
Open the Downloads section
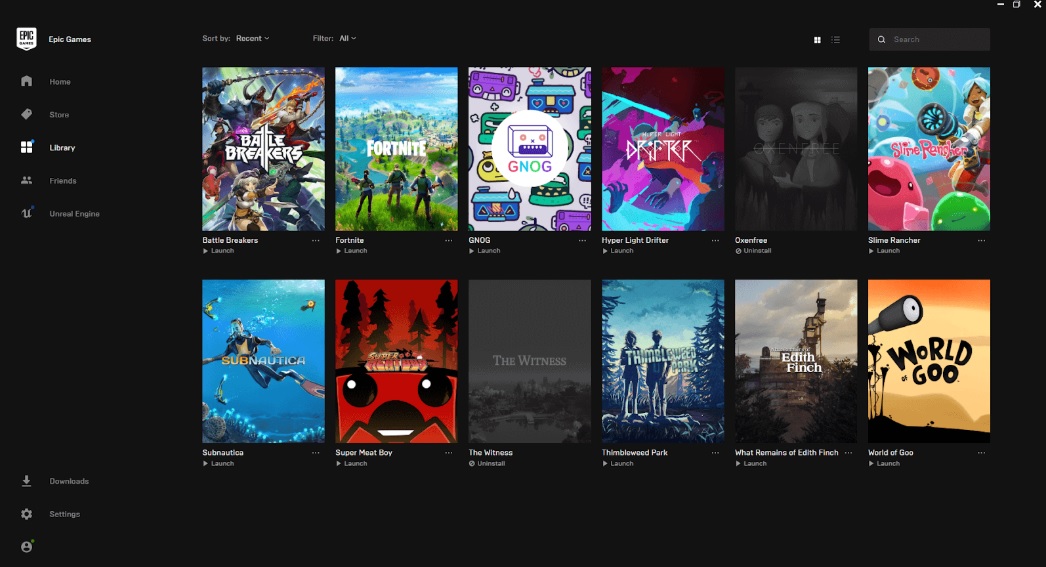pyautogui.click(x=68, y=481)
